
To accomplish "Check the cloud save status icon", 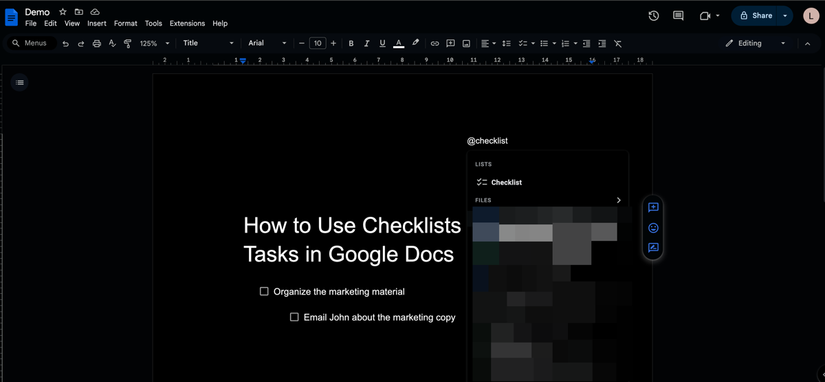I will tap(95, 12).
